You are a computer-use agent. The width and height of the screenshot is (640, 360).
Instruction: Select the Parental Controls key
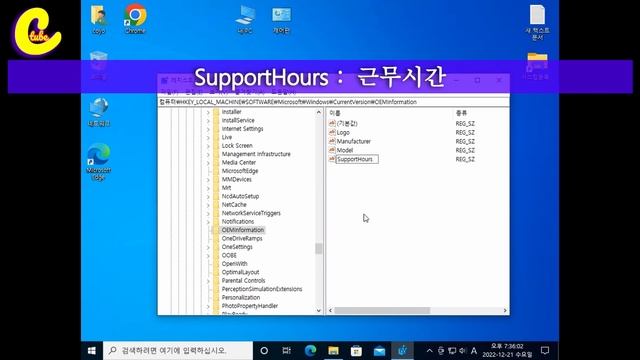pos(243,281)
